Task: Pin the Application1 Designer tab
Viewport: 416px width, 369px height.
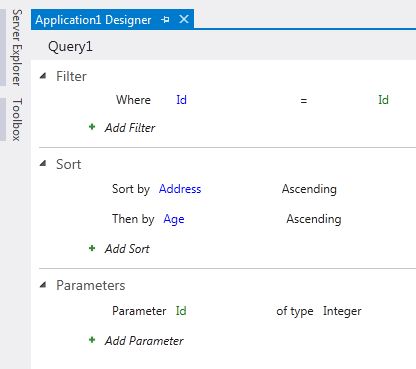Action: point(165,20)
